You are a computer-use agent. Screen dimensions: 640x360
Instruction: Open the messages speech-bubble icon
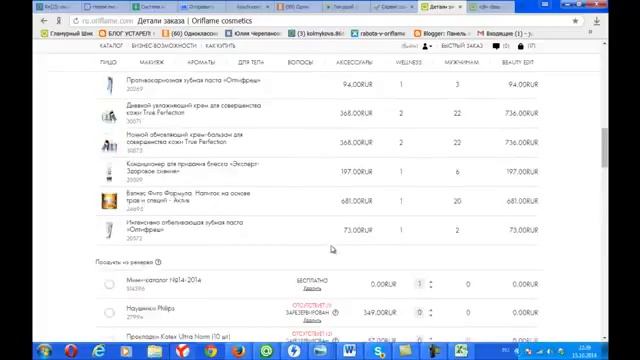tap(496, 46)
